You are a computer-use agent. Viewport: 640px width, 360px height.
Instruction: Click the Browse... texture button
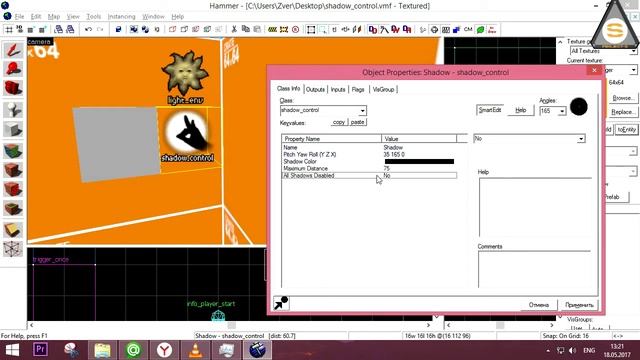[623, 98]
